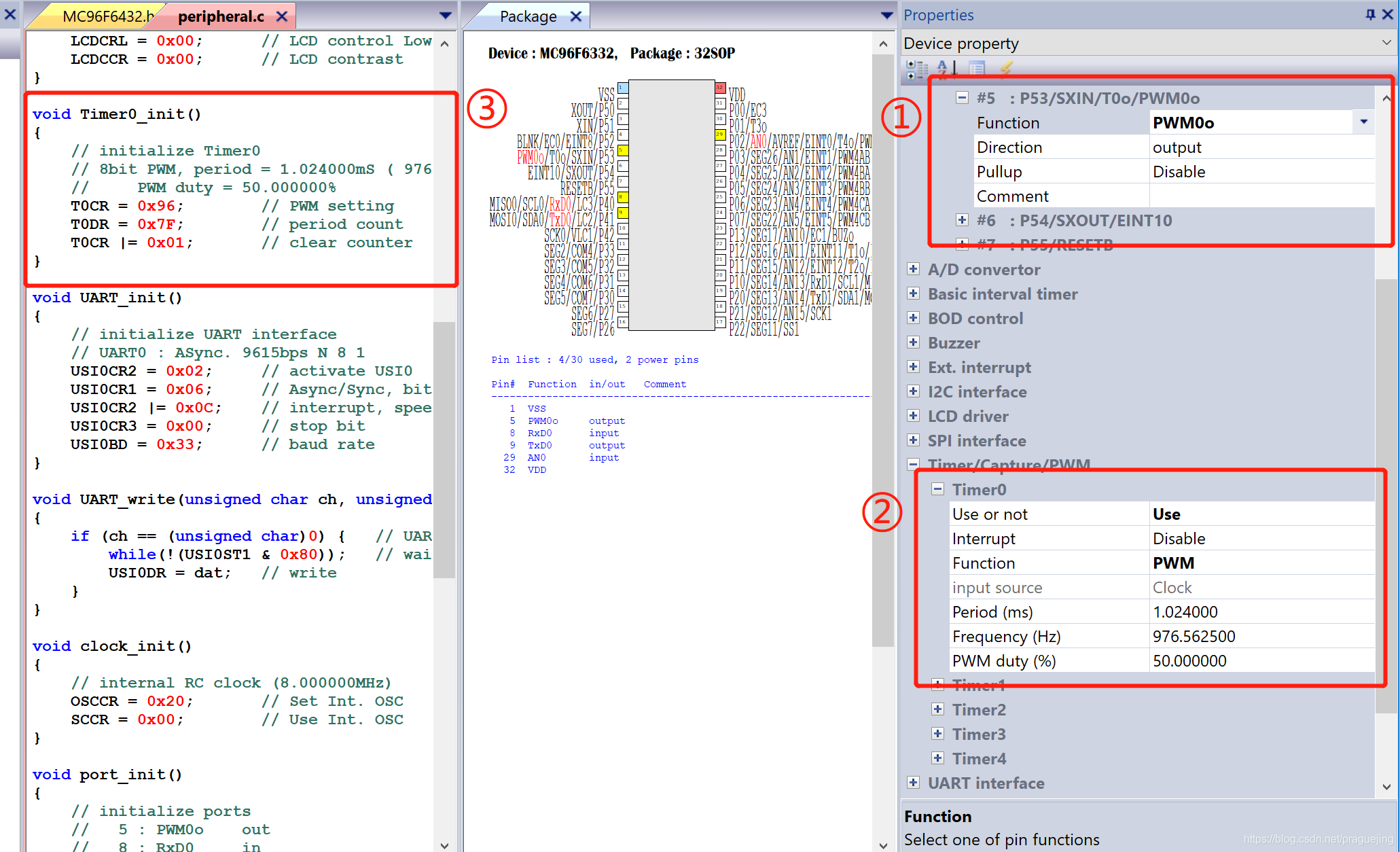Viewport: 1400px width, 852px height.
Task: Click the Period (ms) value 1.024000
Action: click(1261, 611)
